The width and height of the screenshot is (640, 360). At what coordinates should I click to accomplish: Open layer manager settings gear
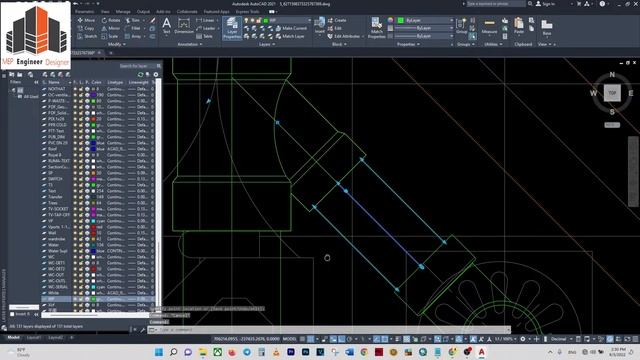(156, 74)
